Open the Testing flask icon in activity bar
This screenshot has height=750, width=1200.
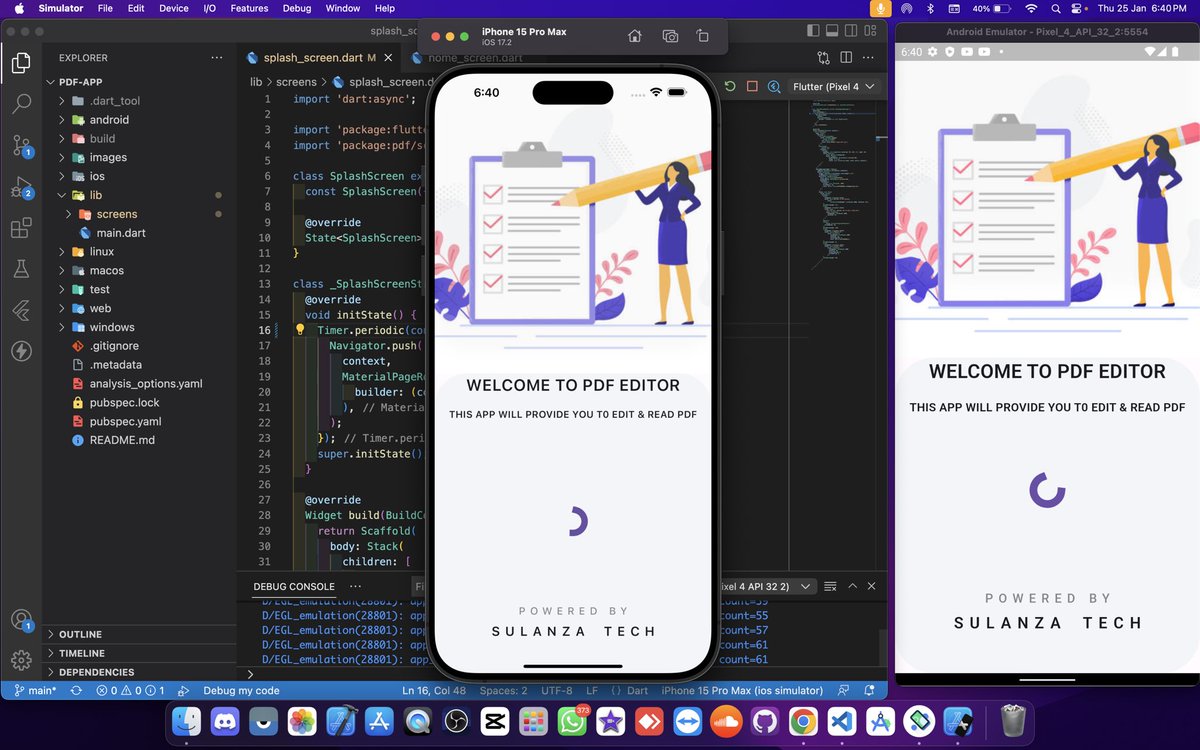(x=20, y=269)
